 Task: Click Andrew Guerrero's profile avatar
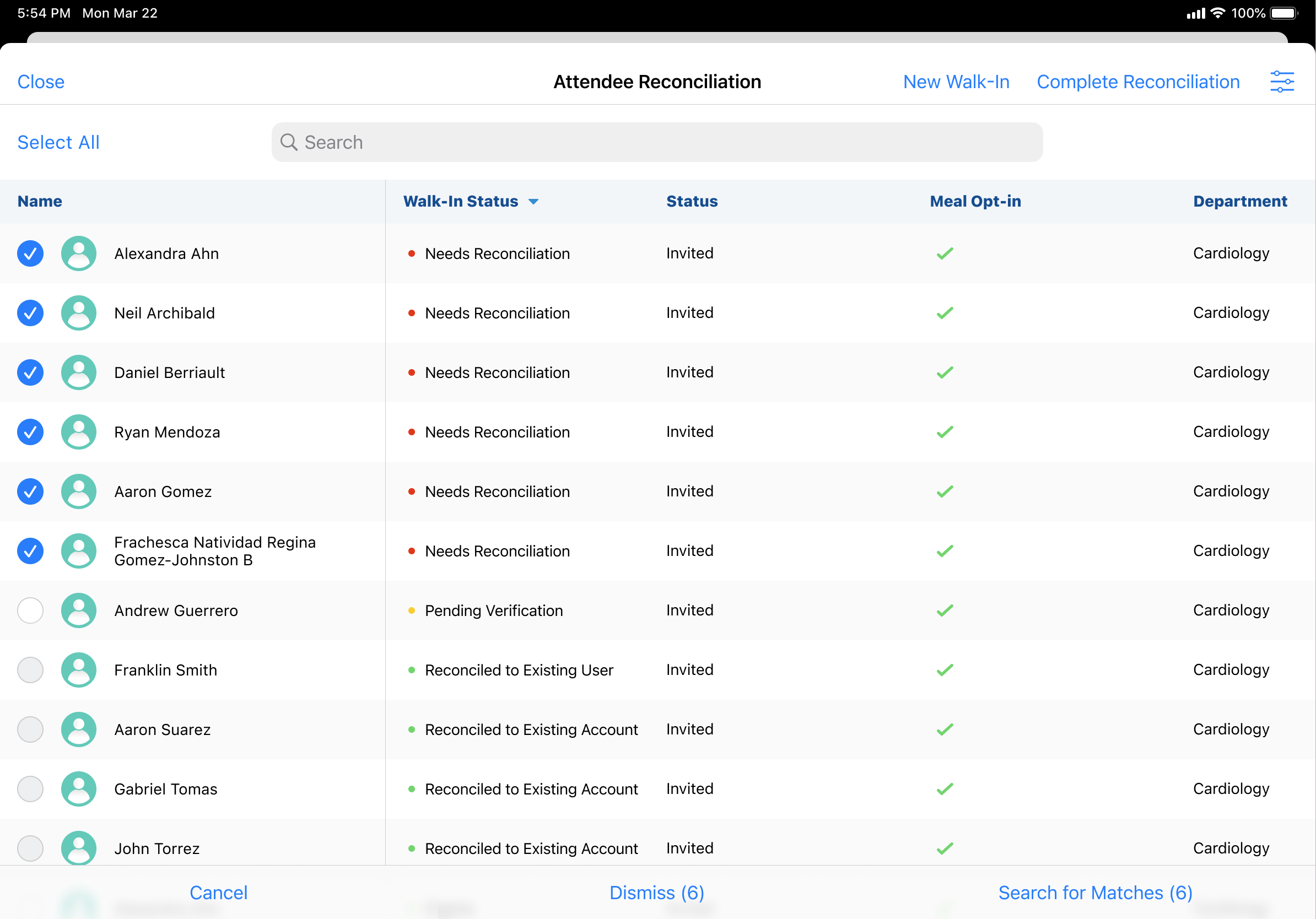coord(78,610)
